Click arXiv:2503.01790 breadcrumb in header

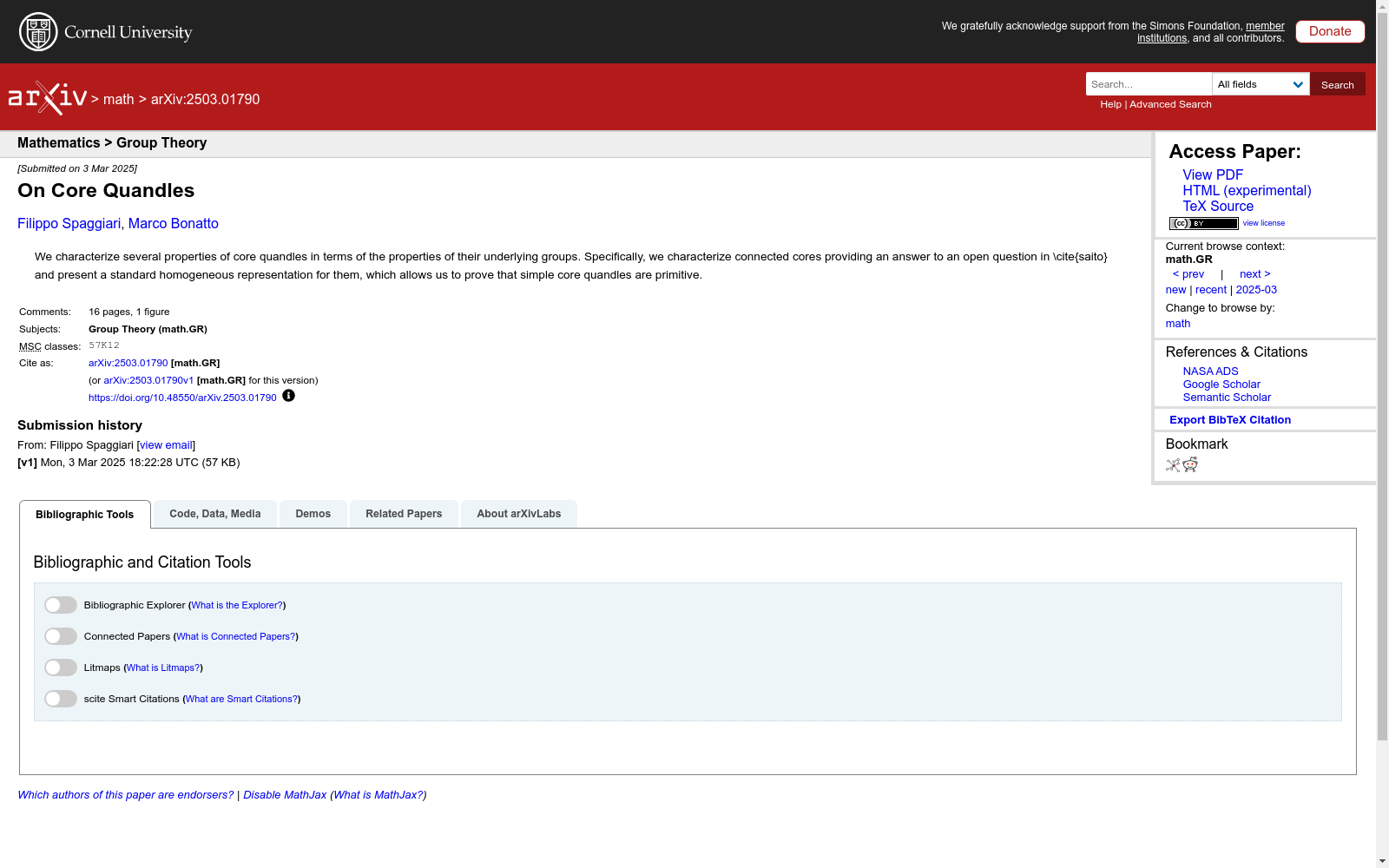pyautogui.click(x=206, y=100)
